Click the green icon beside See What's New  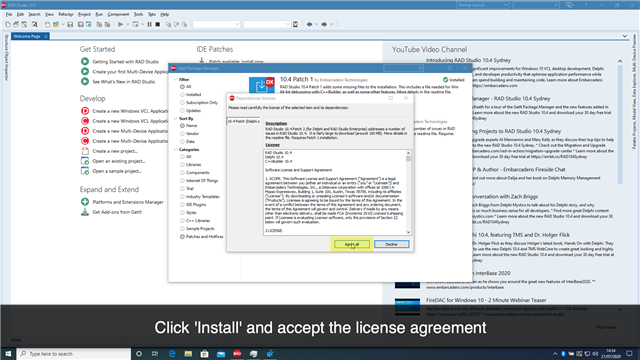85,82
